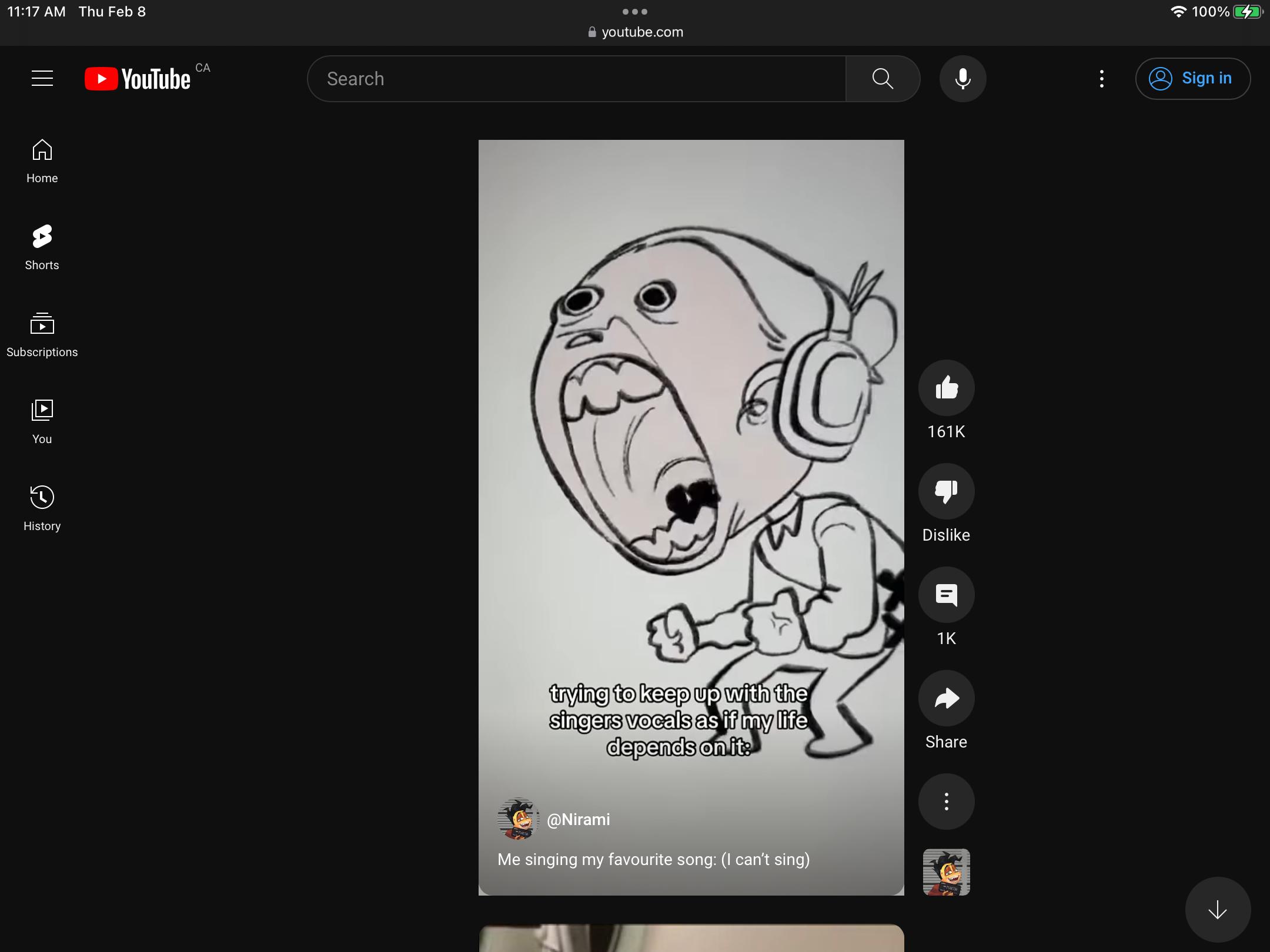View watch History

tap(42, 508)
